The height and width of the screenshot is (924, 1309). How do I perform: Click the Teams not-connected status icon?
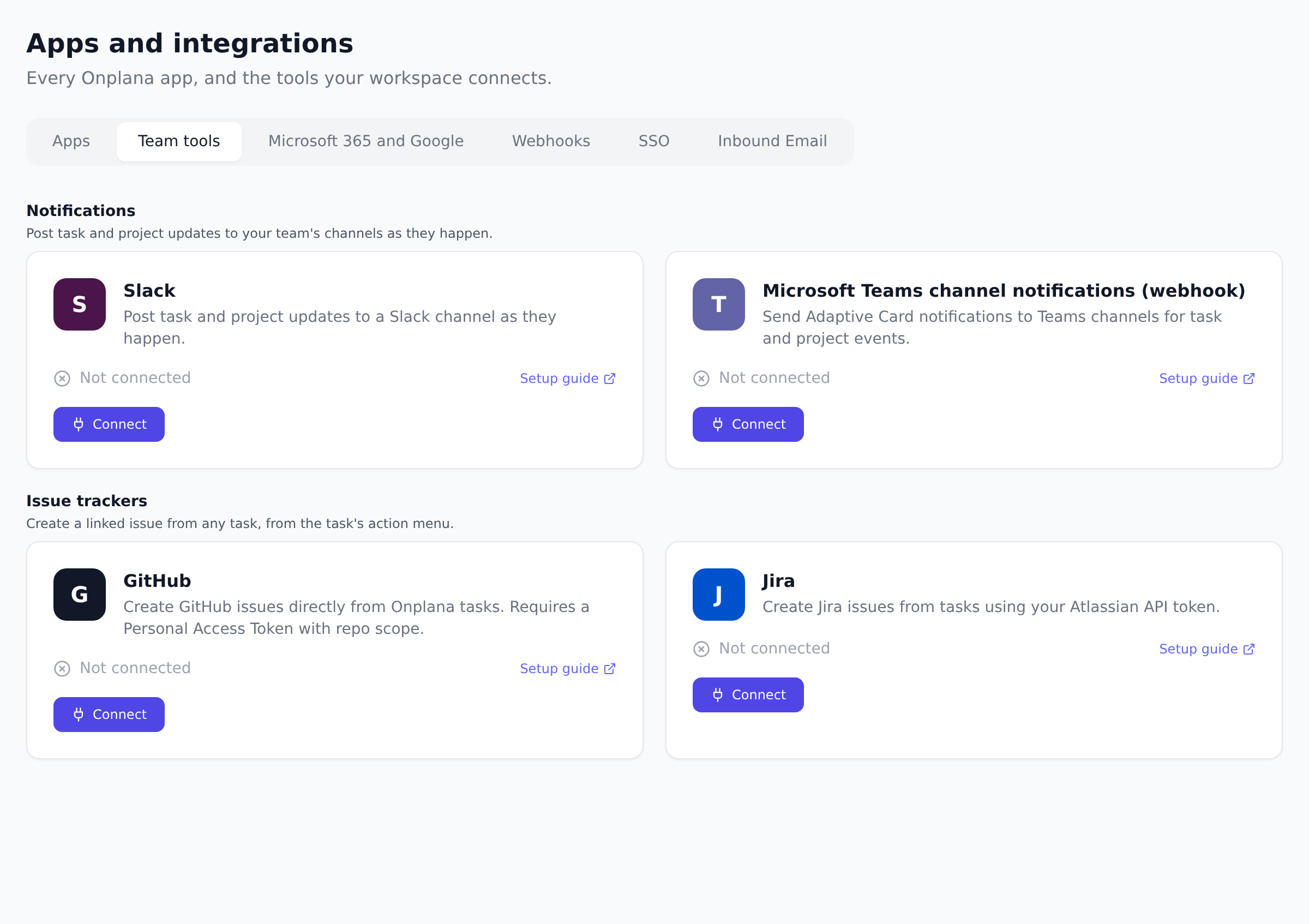coord(701,379)
